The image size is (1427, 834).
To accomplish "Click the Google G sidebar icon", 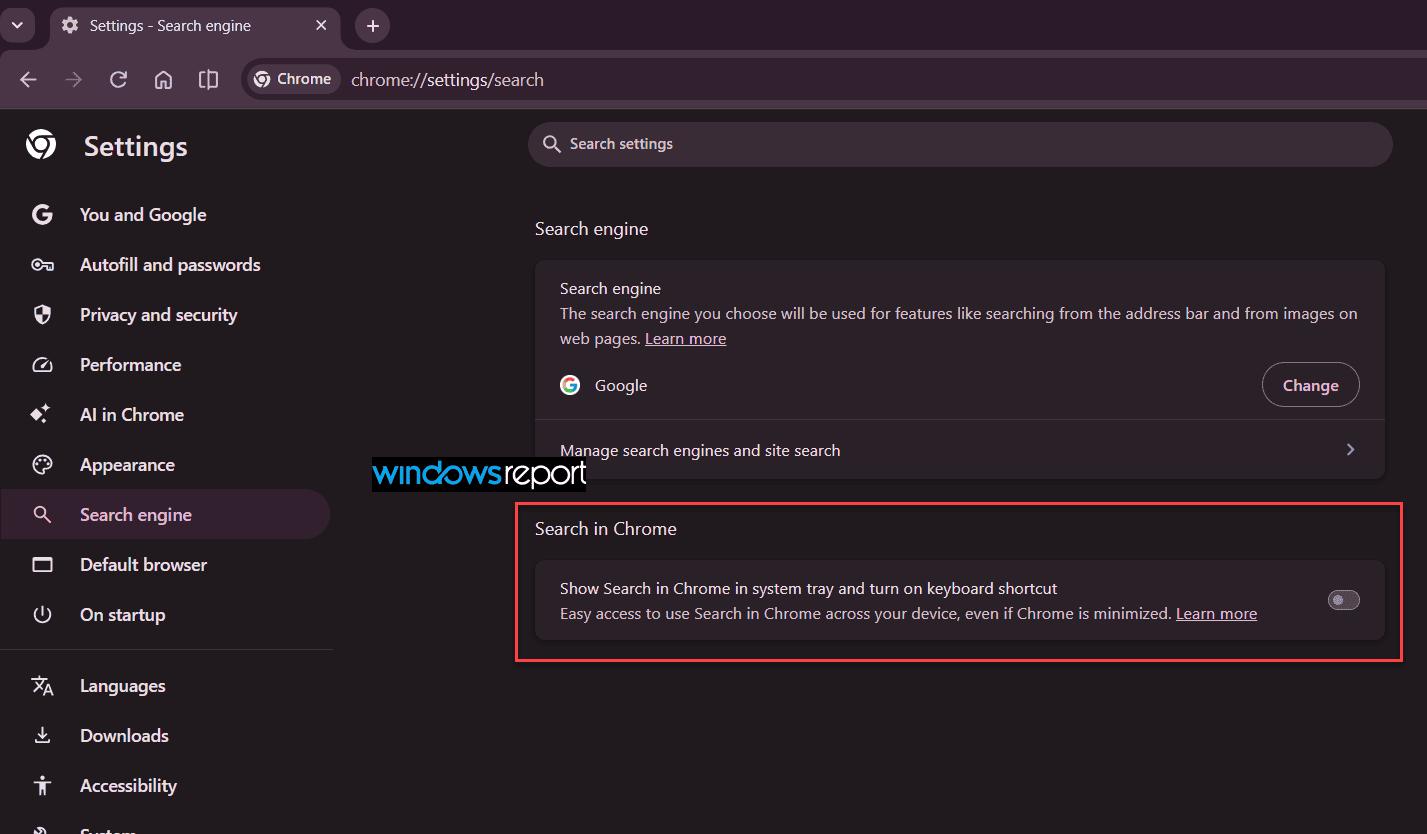I will 42,215.
